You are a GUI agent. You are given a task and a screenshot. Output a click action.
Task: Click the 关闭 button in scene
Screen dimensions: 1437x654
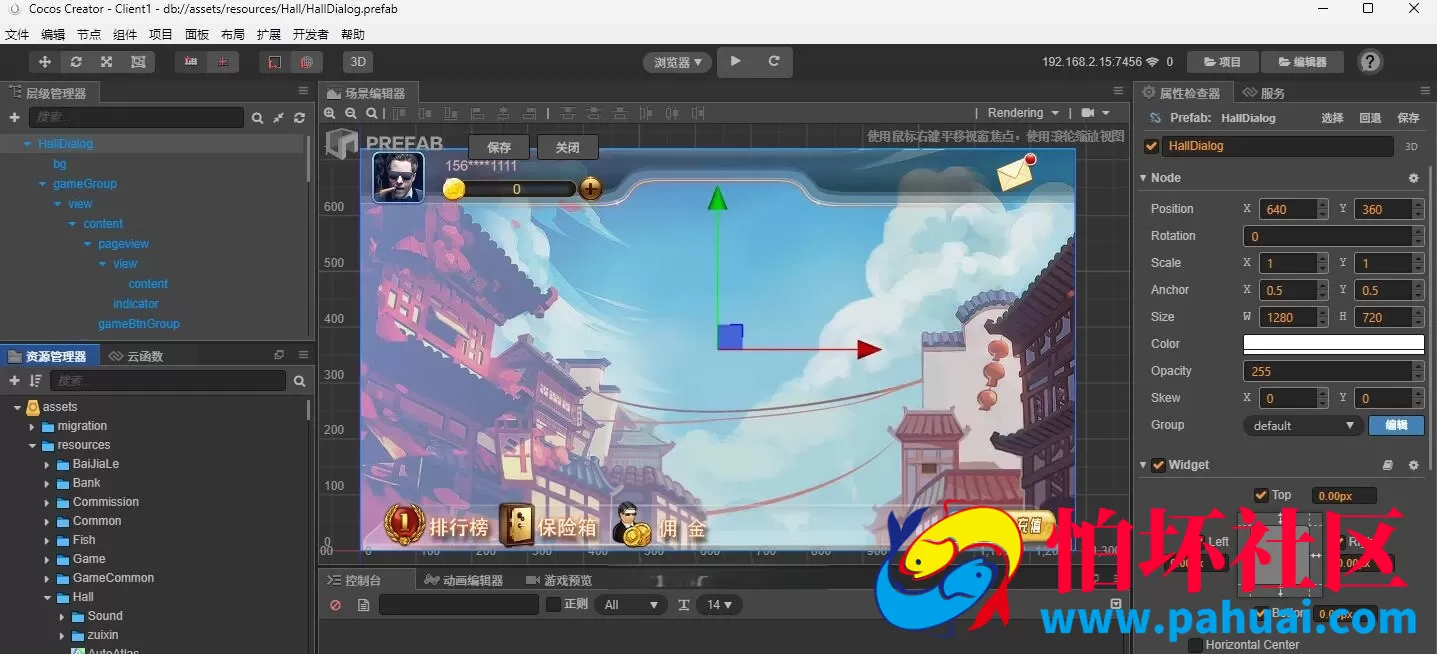click(x=567, y=147)
